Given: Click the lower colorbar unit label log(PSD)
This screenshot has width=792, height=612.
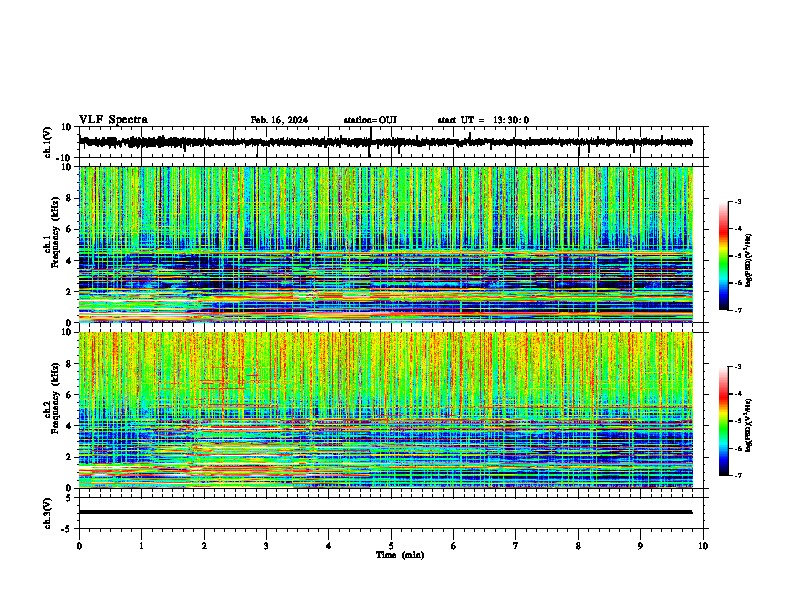Looking at the screenshot, I should coord(749,426).
